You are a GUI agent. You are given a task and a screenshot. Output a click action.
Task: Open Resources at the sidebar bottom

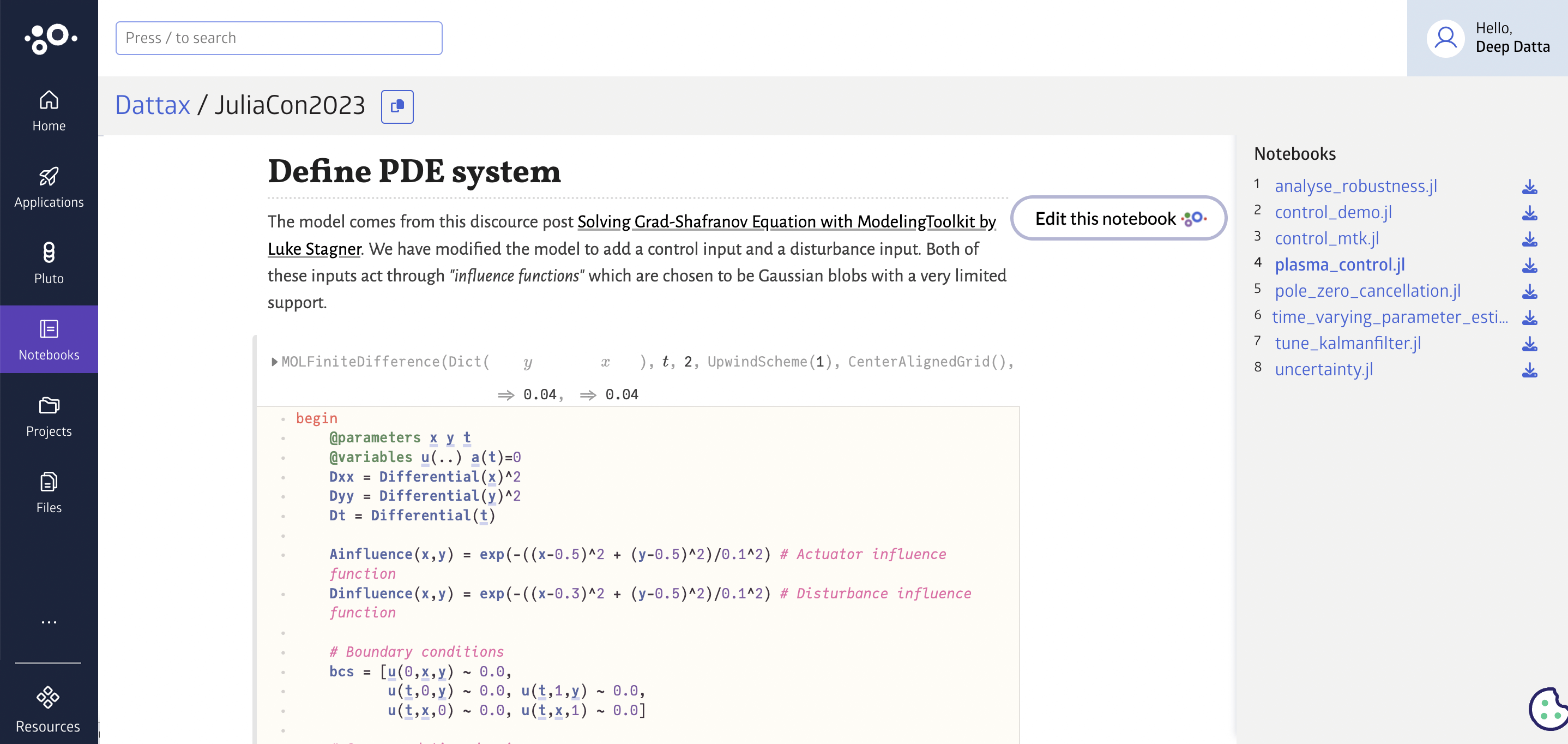tap(47, 709)
